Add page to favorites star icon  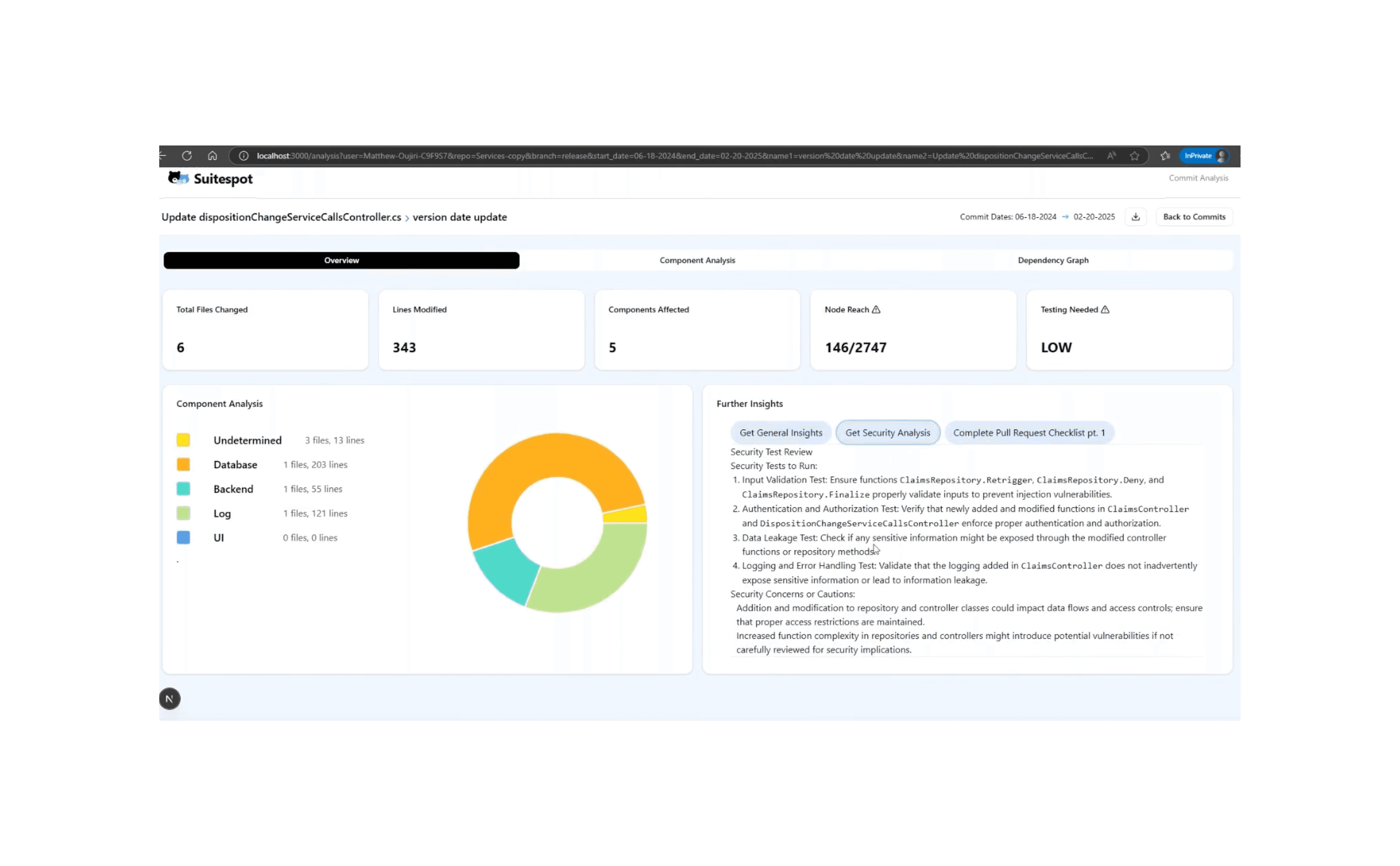click(x=1134, y=156)
